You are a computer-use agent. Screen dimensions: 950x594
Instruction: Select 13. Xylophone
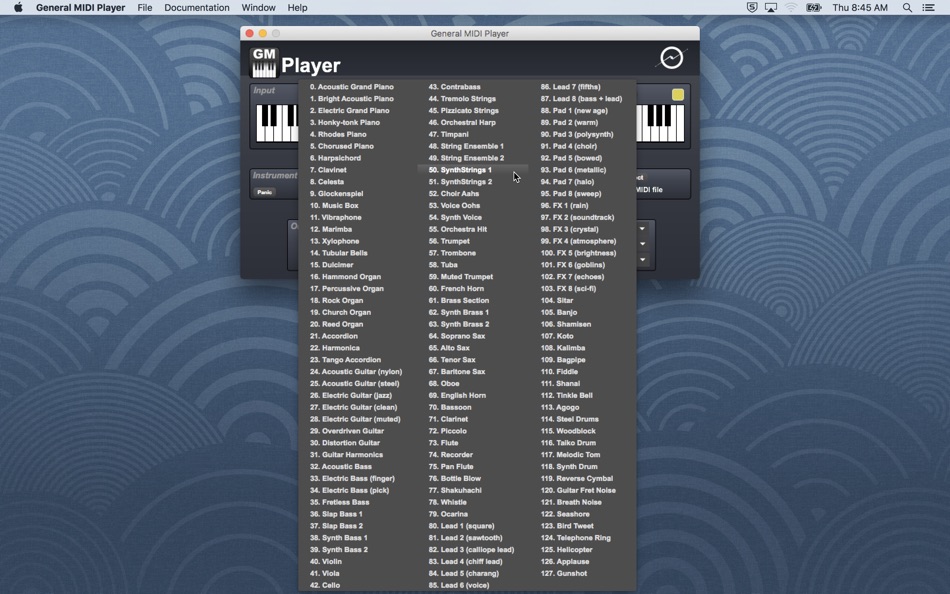click(x=334, y=241)
